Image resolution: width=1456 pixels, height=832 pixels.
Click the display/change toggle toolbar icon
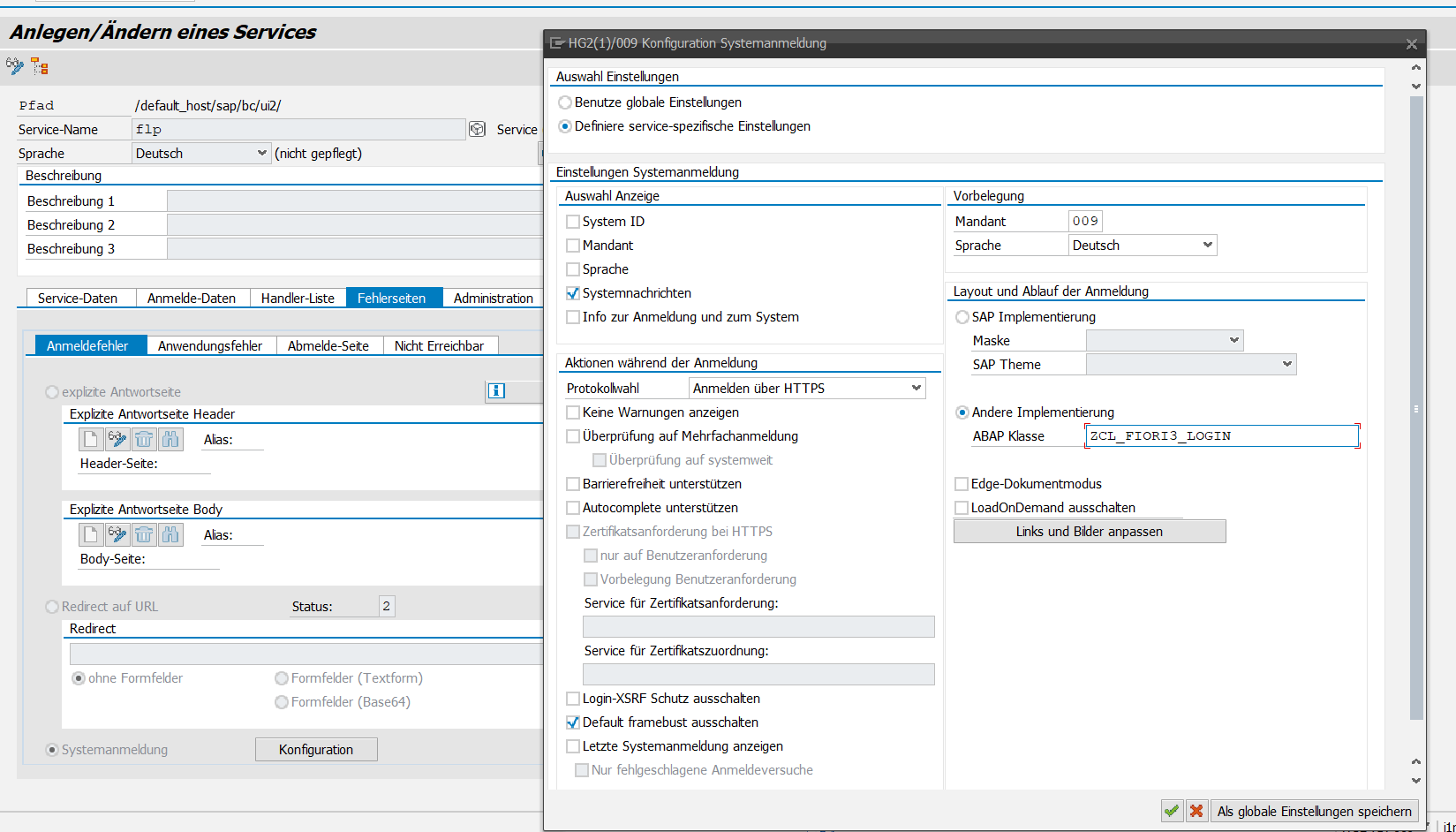pyautogui.click(x=15, y=66)
